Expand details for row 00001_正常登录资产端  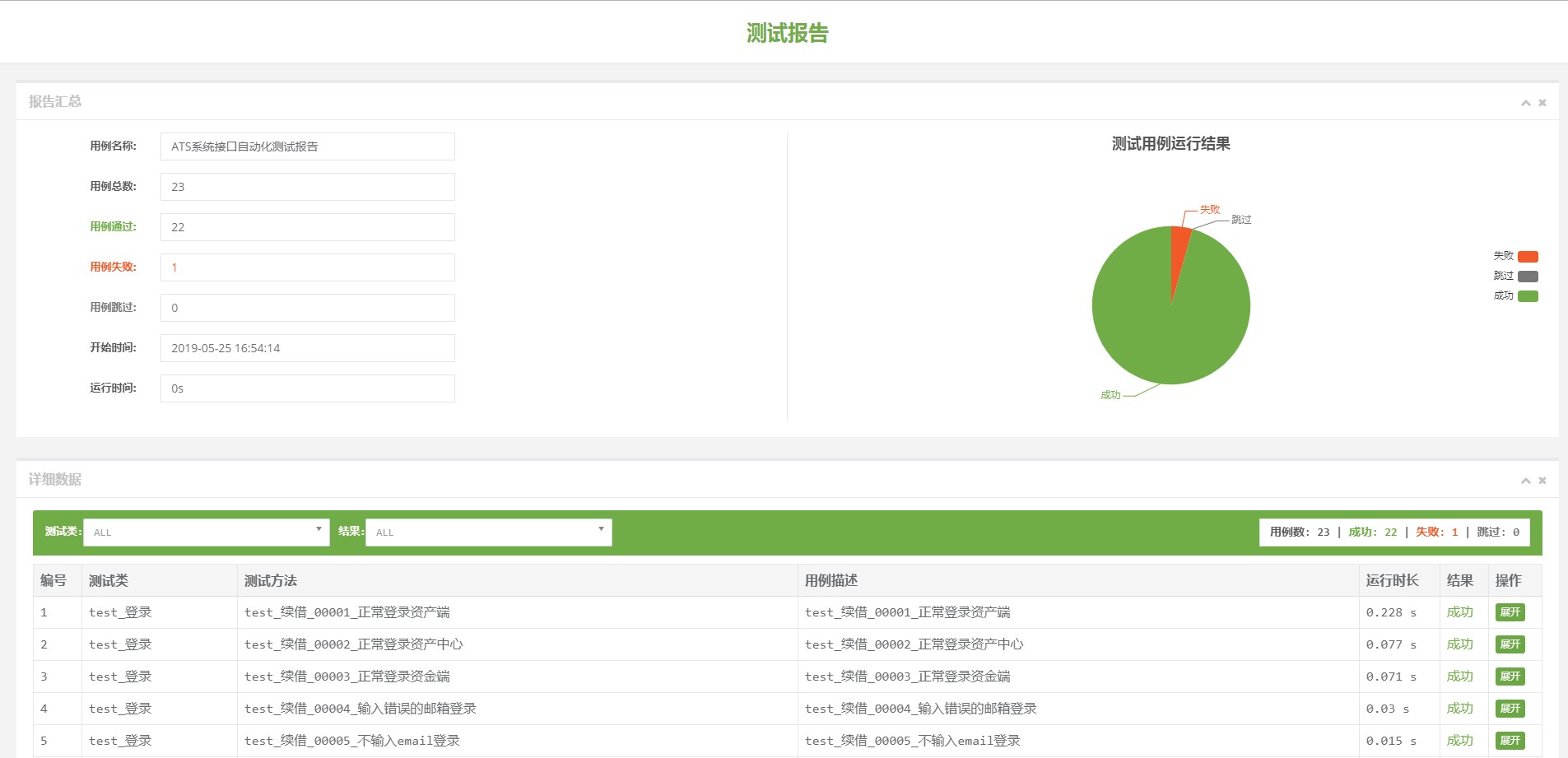(1510, 612)
